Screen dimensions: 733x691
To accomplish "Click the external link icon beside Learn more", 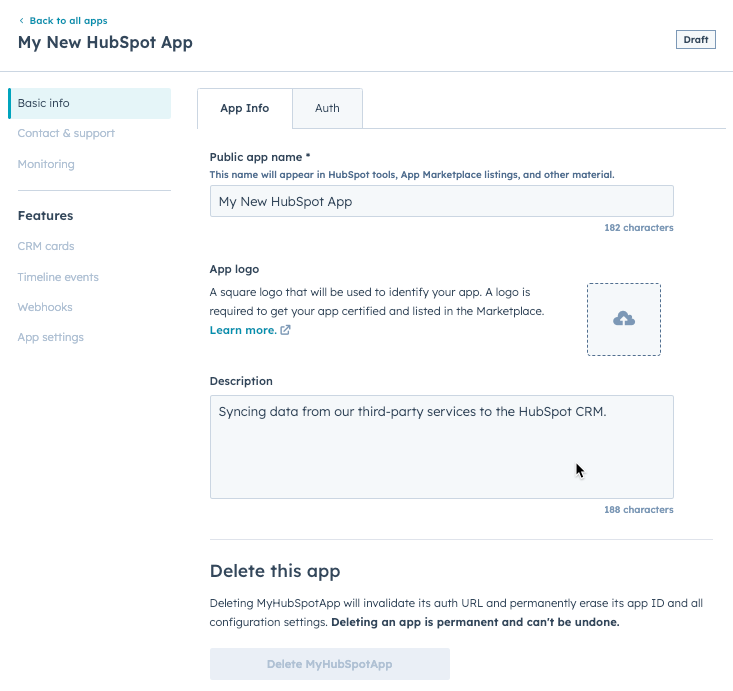I will click(286, 330).
